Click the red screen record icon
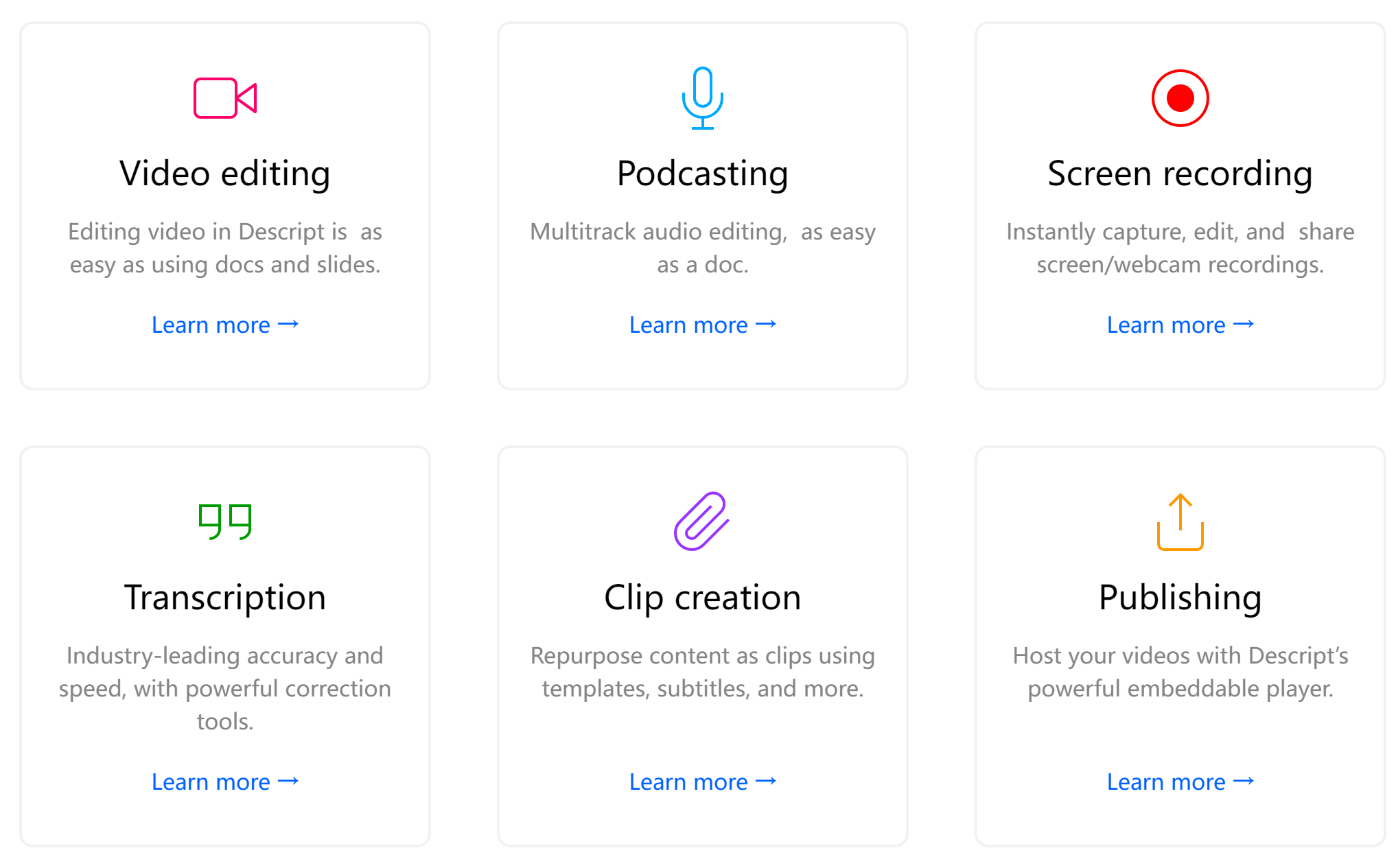Image resolution: width=1396 pixels, height=868 pixels. (x=1180, y=98)
